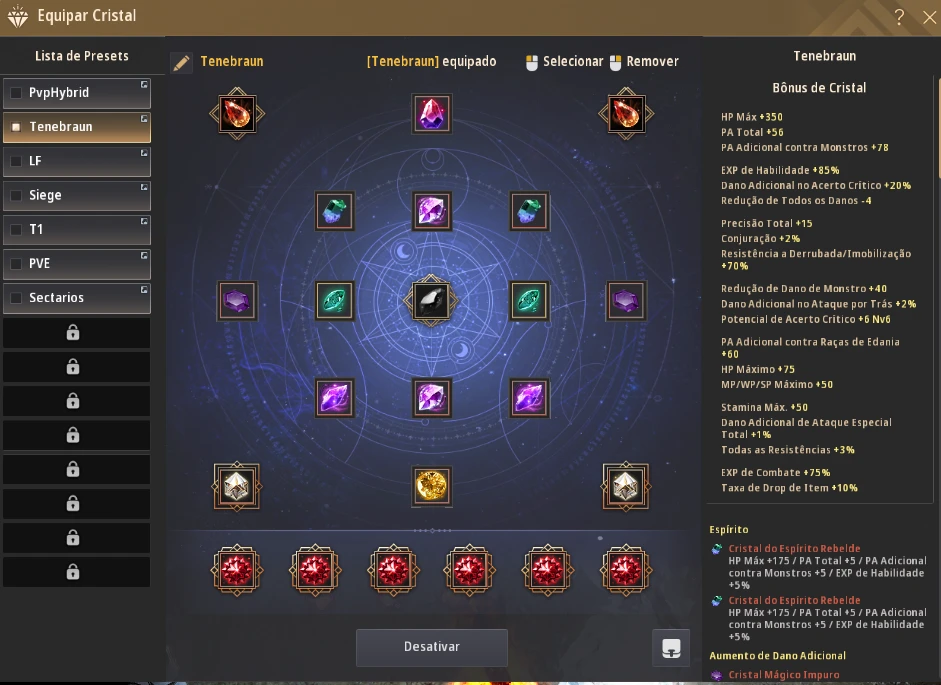
Task: Open the help question mark icon
Action: [x=899, y=17]
